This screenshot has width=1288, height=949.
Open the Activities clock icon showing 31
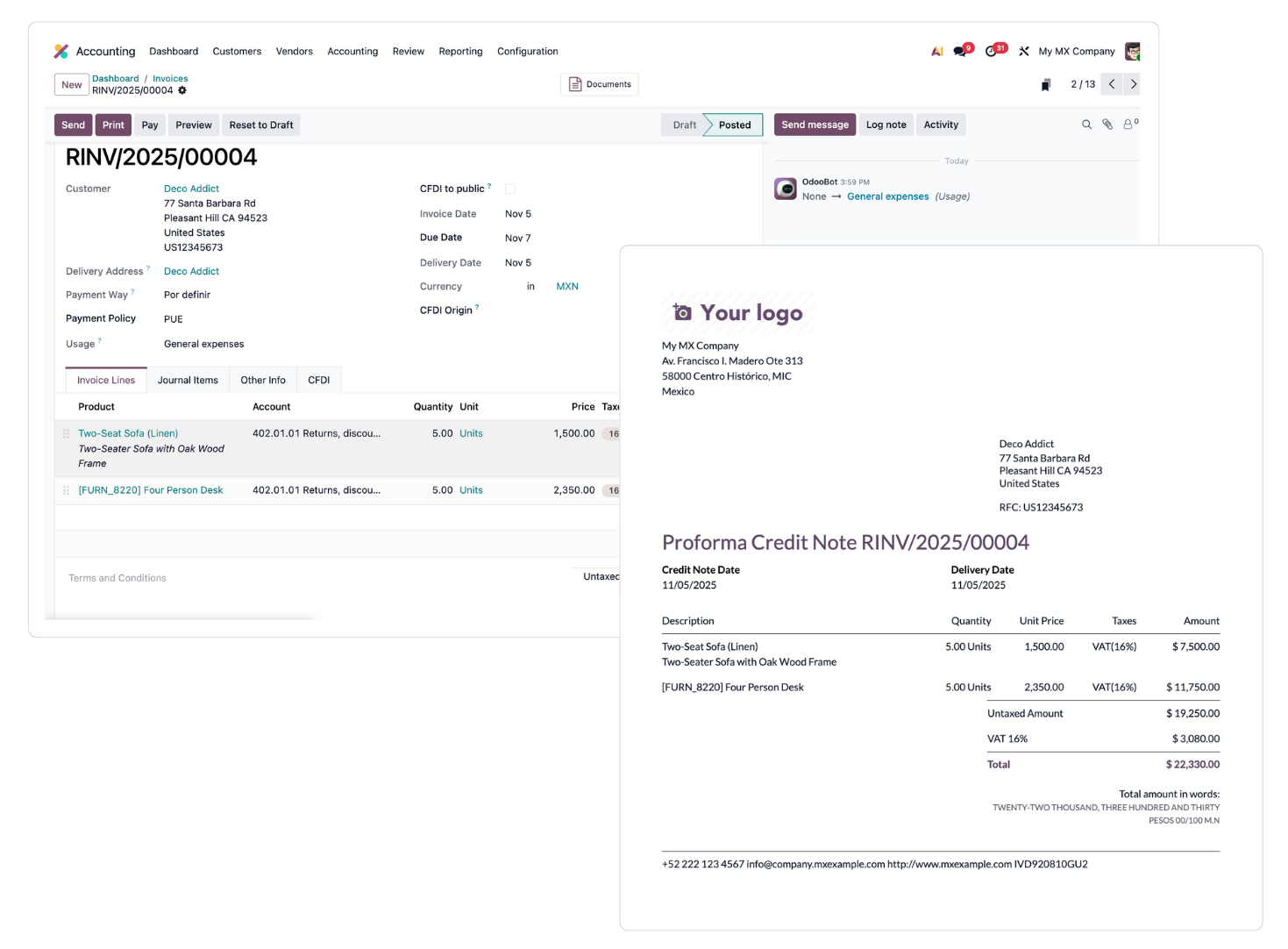(991, 51)
